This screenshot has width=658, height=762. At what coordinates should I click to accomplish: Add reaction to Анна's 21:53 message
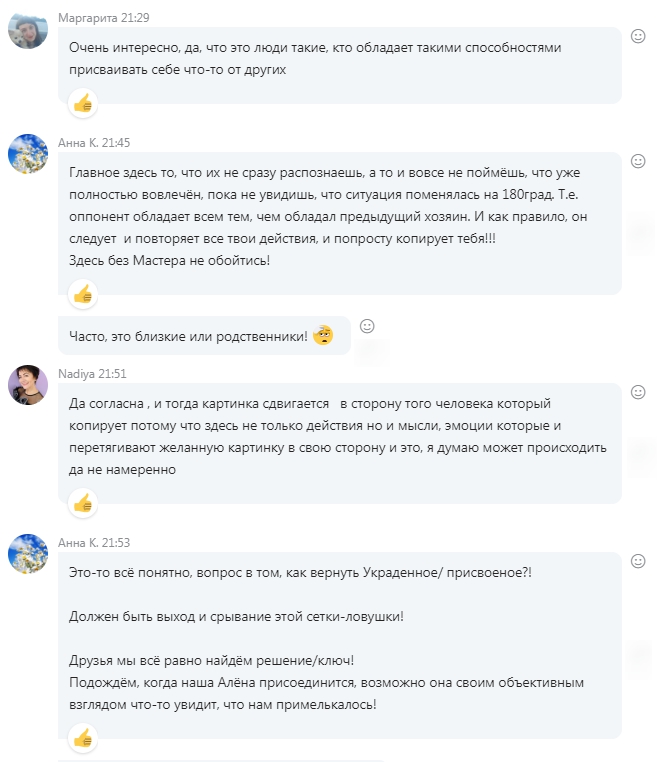638,561
